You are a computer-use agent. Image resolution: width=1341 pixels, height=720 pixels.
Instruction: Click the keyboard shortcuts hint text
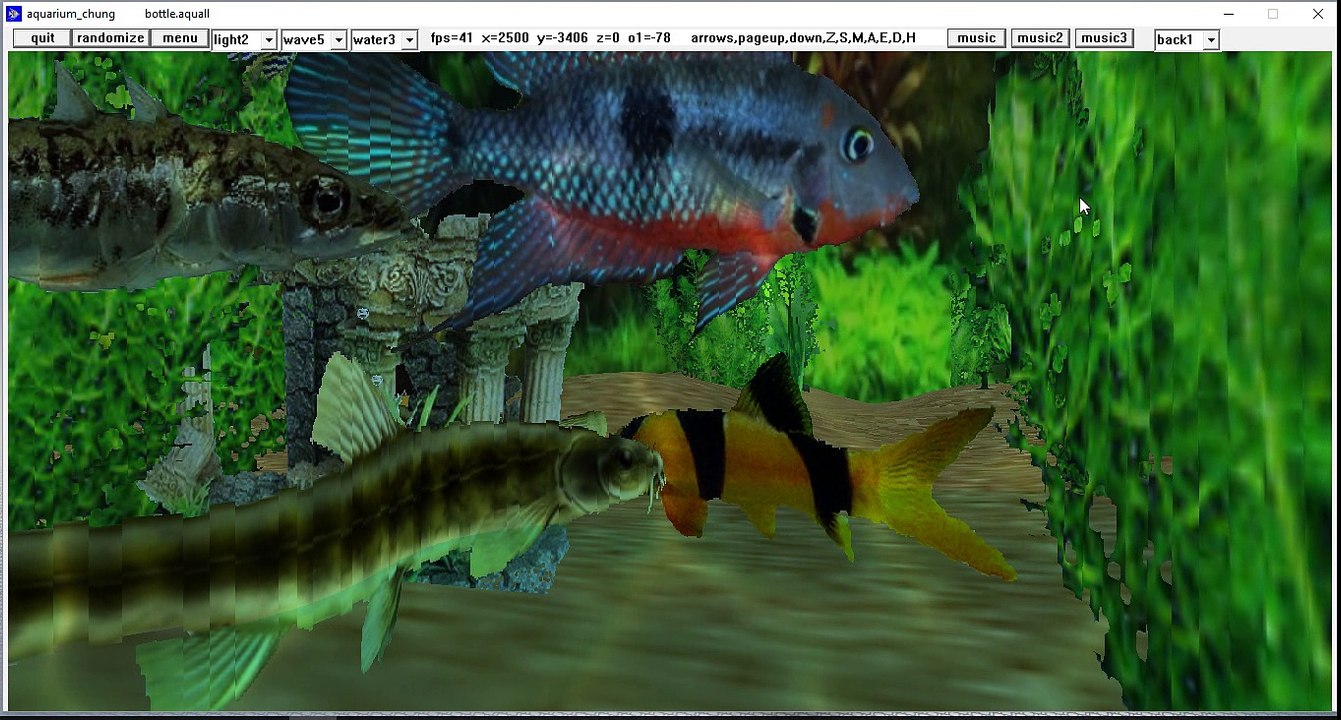[x=803, y=38]
